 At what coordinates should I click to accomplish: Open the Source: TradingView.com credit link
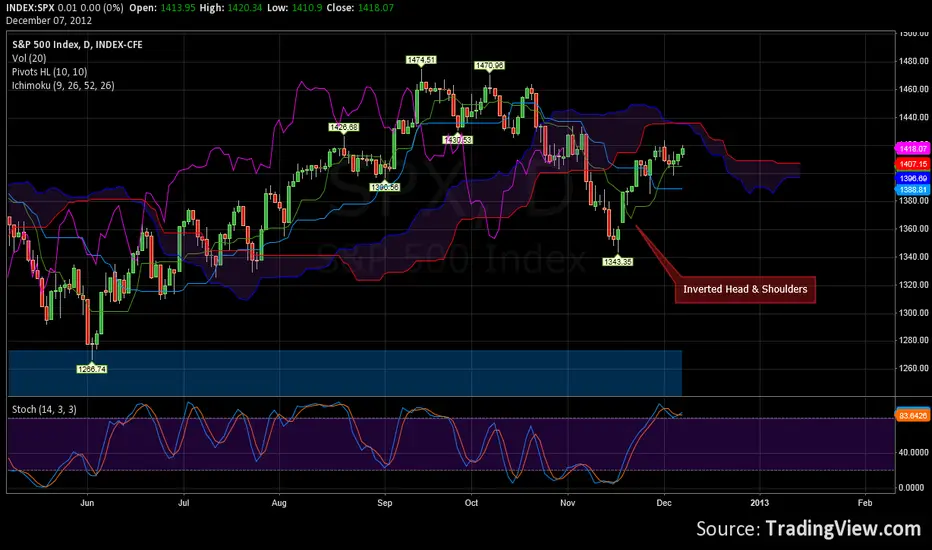click(x=809, y=529)
